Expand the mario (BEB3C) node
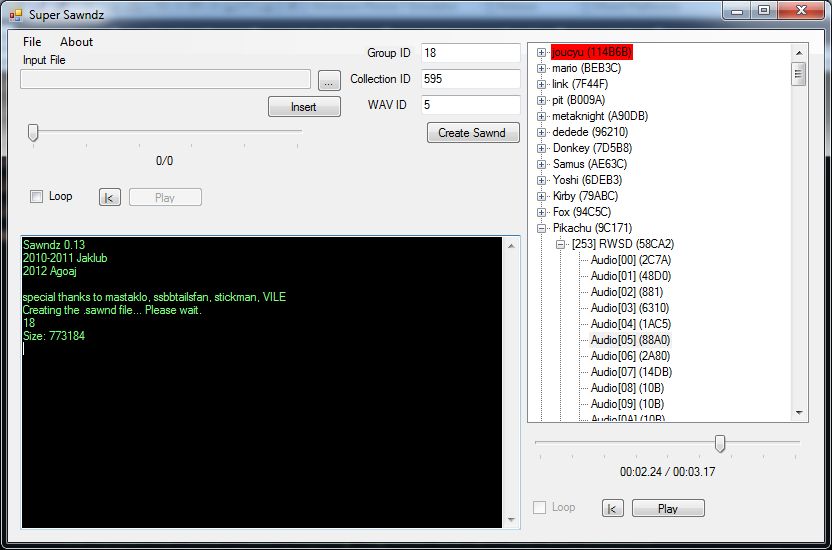Viewport: 832px width, 550px height. tap(541, 68)
